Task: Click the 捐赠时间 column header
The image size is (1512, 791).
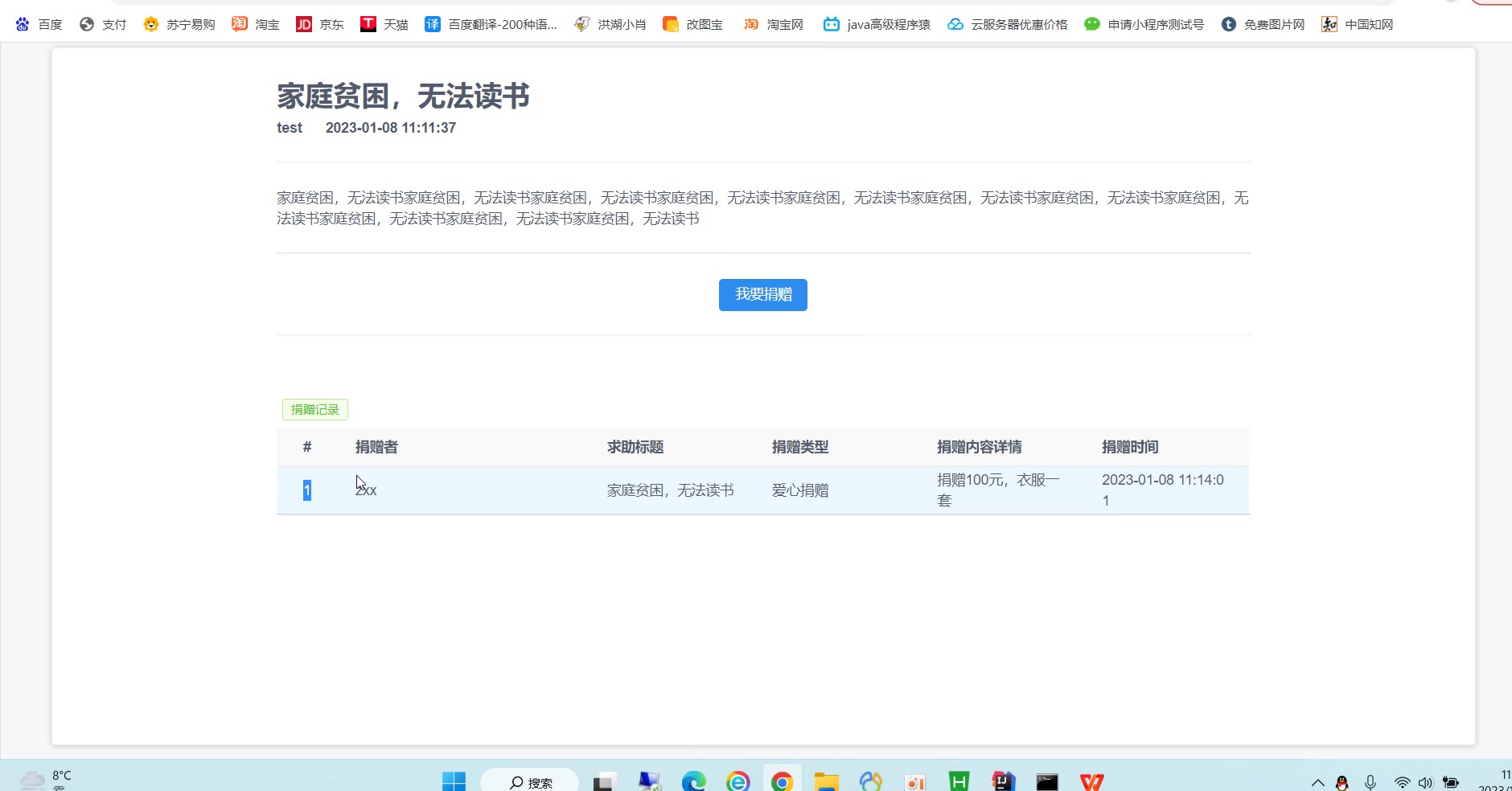Action: coord(1130,447)
